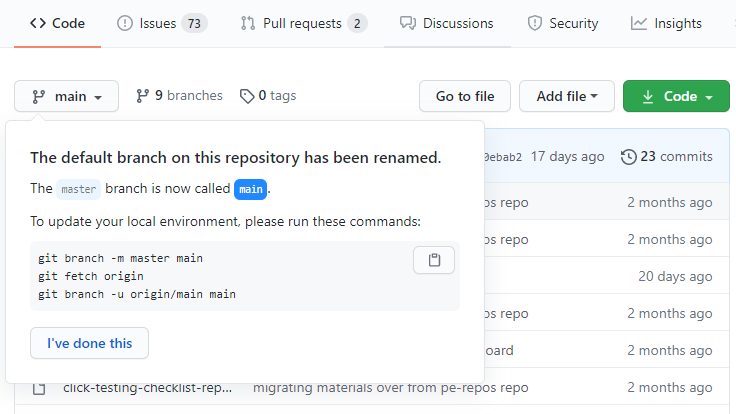This screenshot has height=414, width=736.
Task: View the 0 tags link
Action: tap(268, 96)
